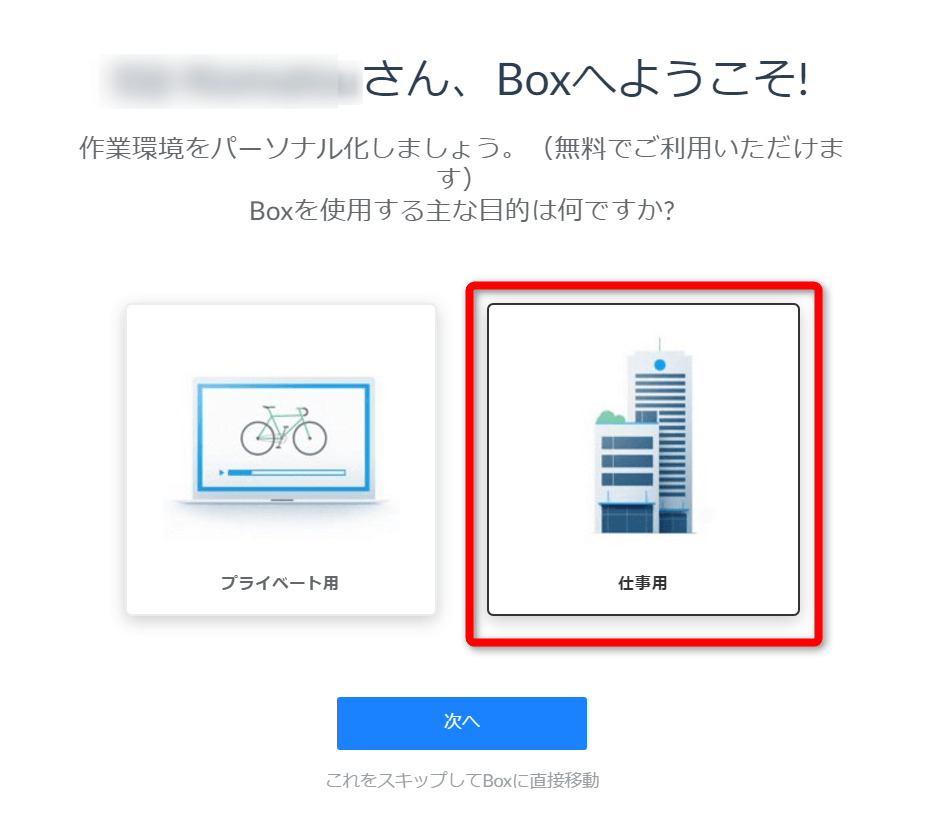Click the dark ground-floor entrance of the building
This screenshot has height=818, width=943.
tap(628, 518)
